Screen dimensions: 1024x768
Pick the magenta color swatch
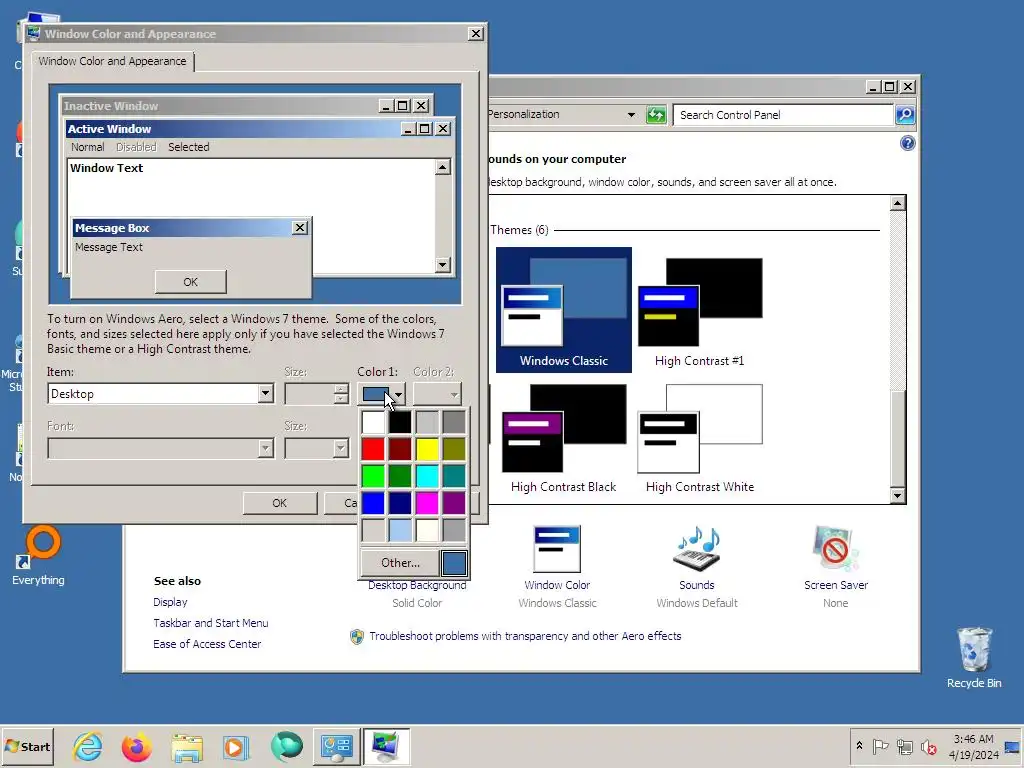coord(427,503)
